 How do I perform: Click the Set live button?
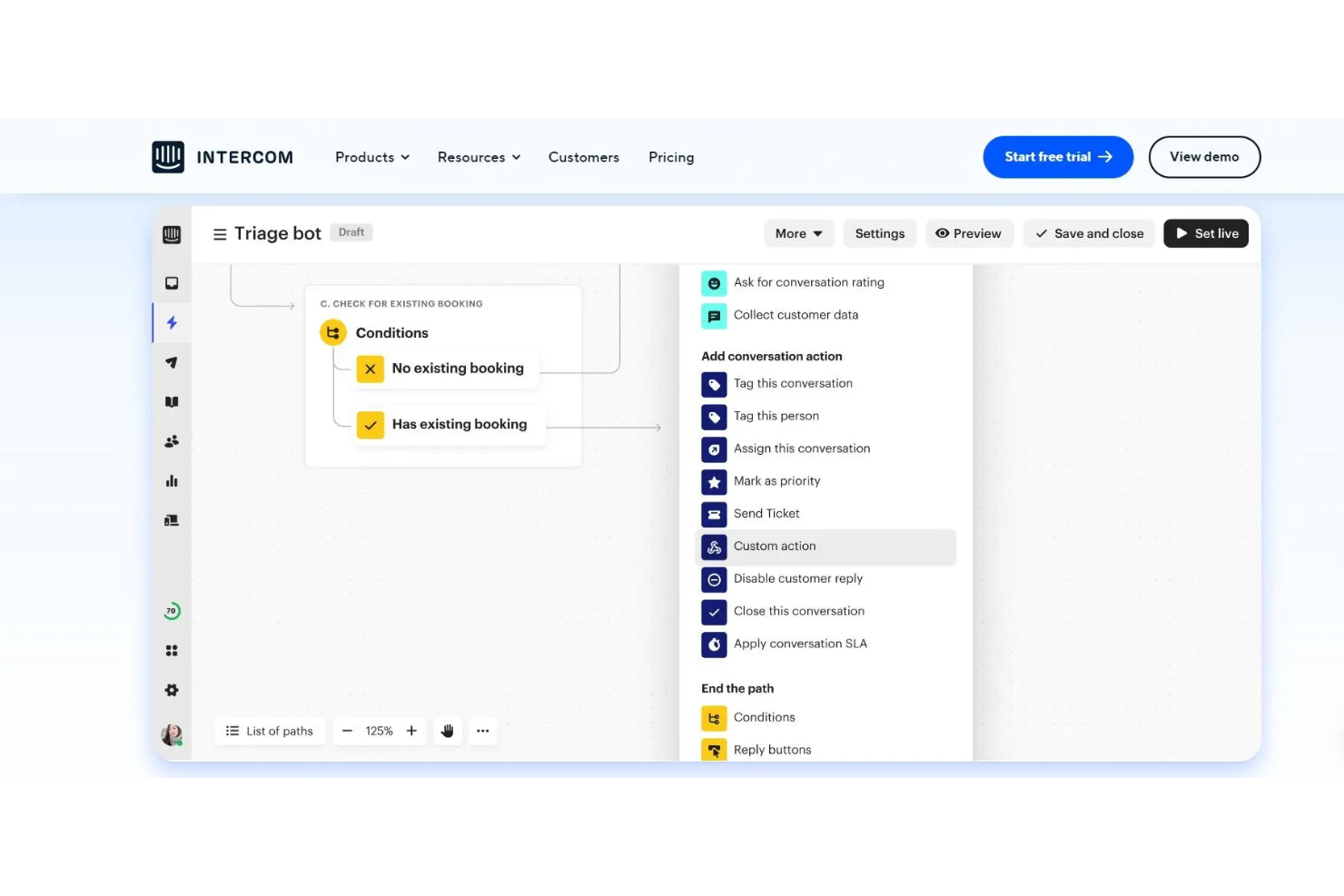[1206, 233]
